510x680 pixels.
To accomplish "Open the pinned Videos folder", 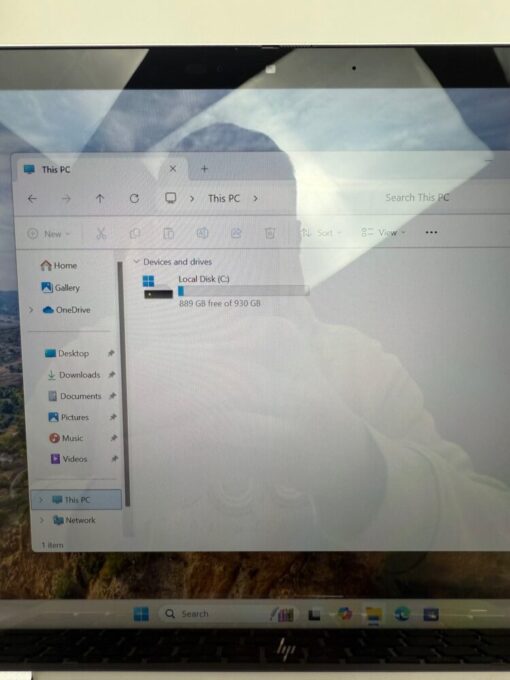I will click(69, 459).
